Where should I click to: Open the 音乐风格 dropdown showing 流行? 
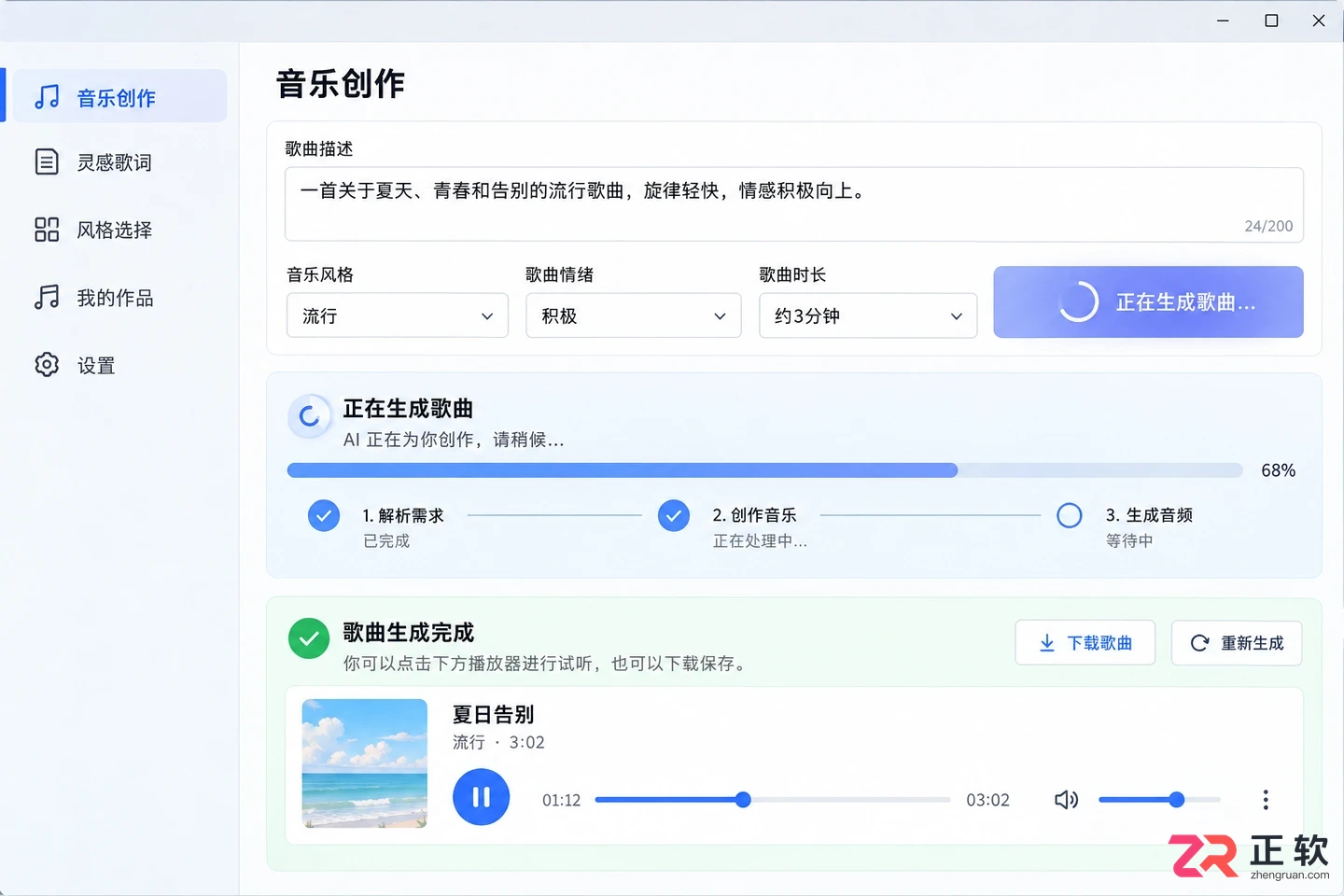(x=398, y=315)
